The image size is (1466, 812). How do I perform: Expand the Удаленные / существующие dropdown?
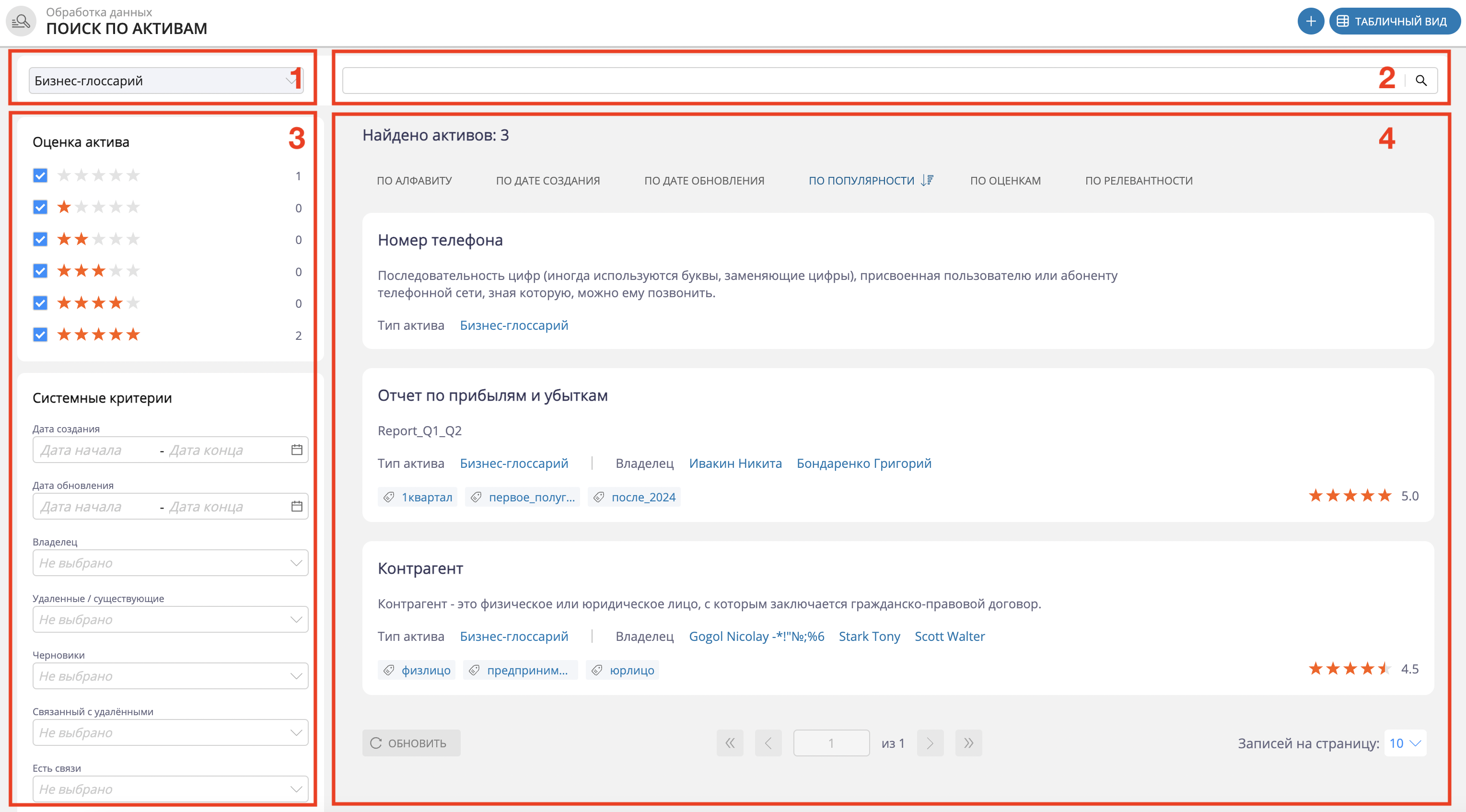click(x=170, y=619)
